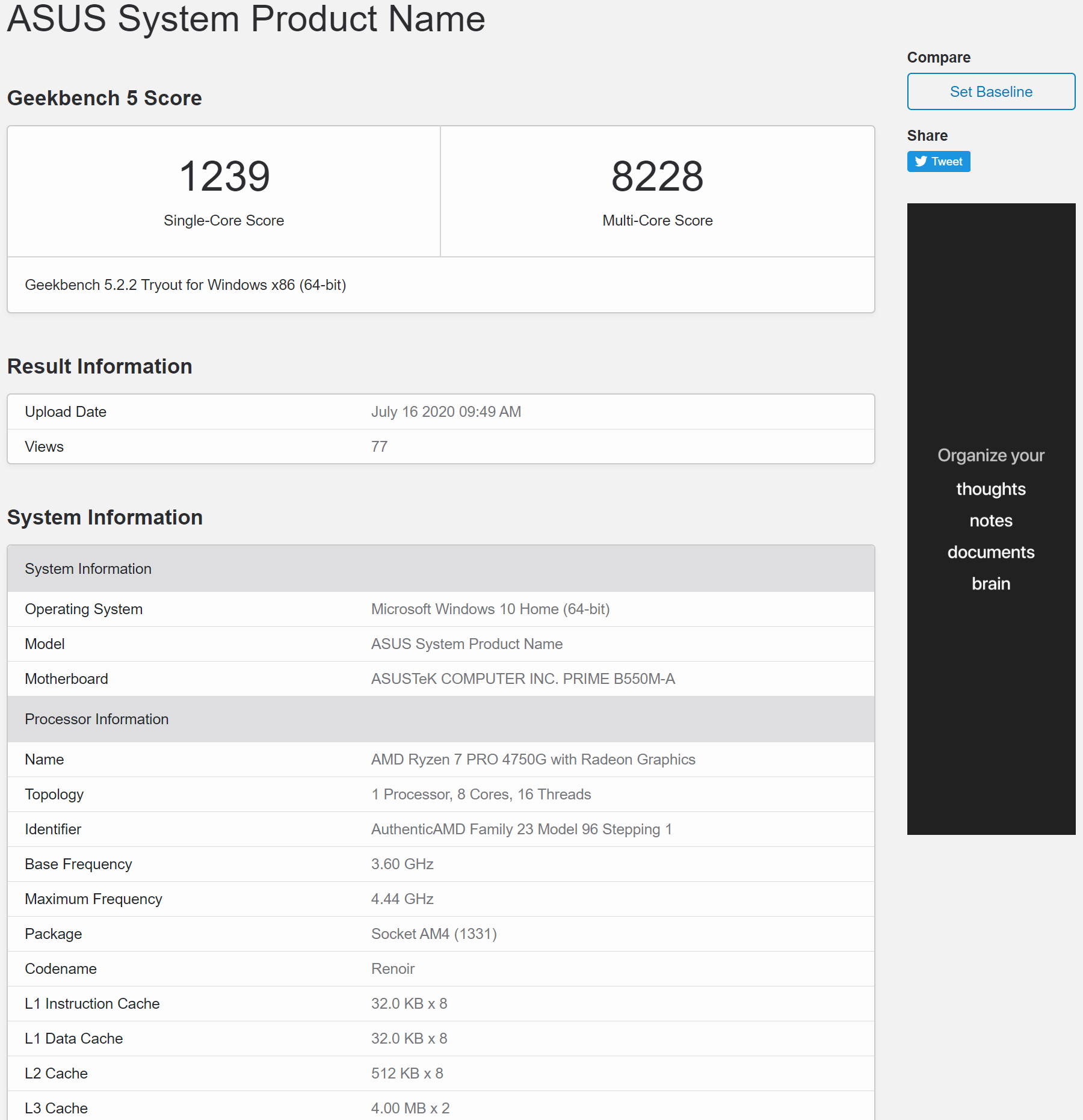Click the Views count 77
This screenshot has width=1083, height=1120.
[379, 446]
